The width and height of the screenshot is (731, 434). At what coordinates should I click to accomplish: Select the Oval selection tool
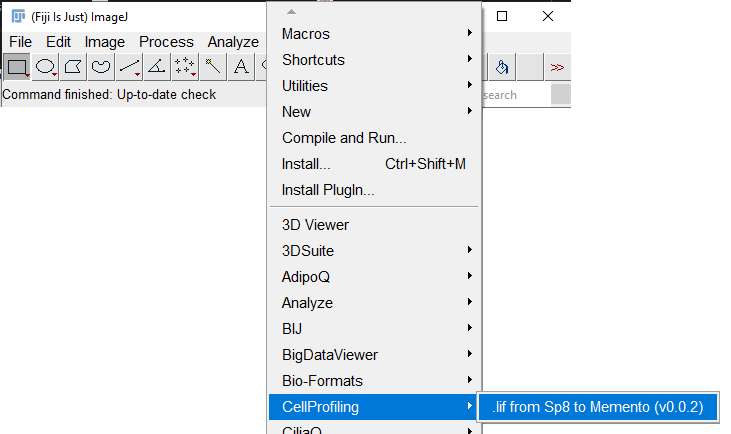point(45,67)
